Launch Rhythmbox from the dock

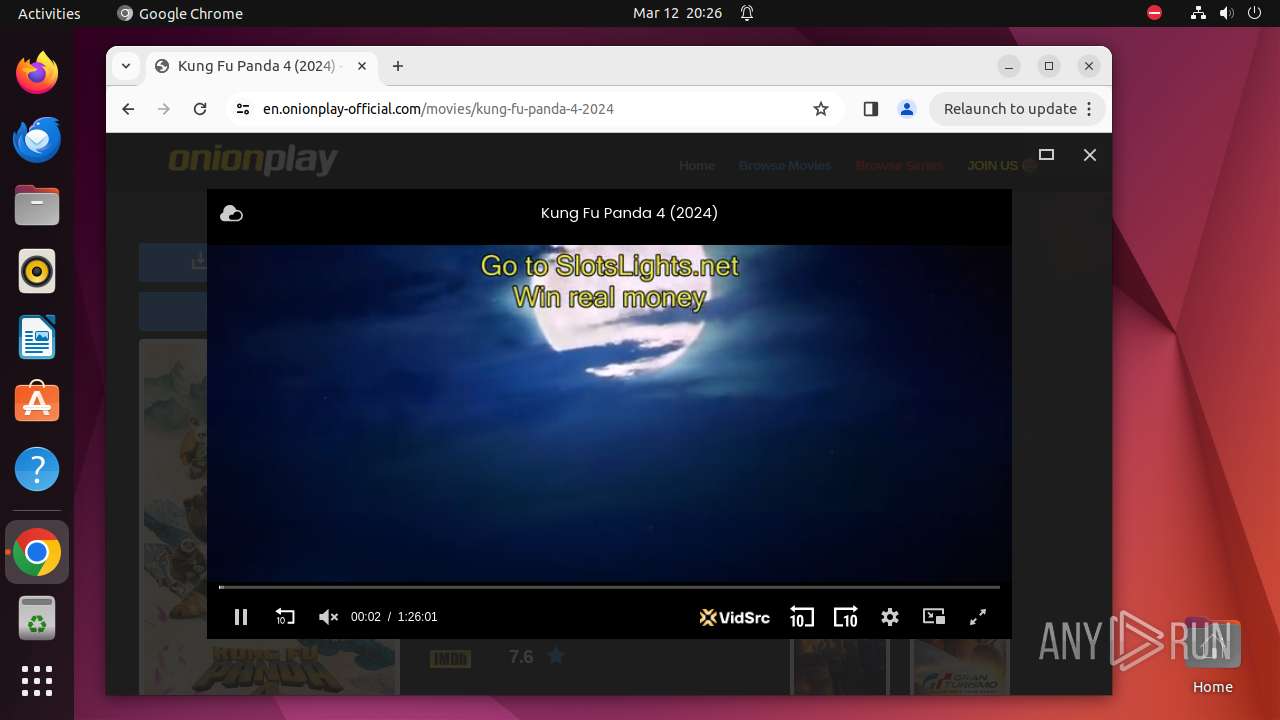(x=37, y=271)
